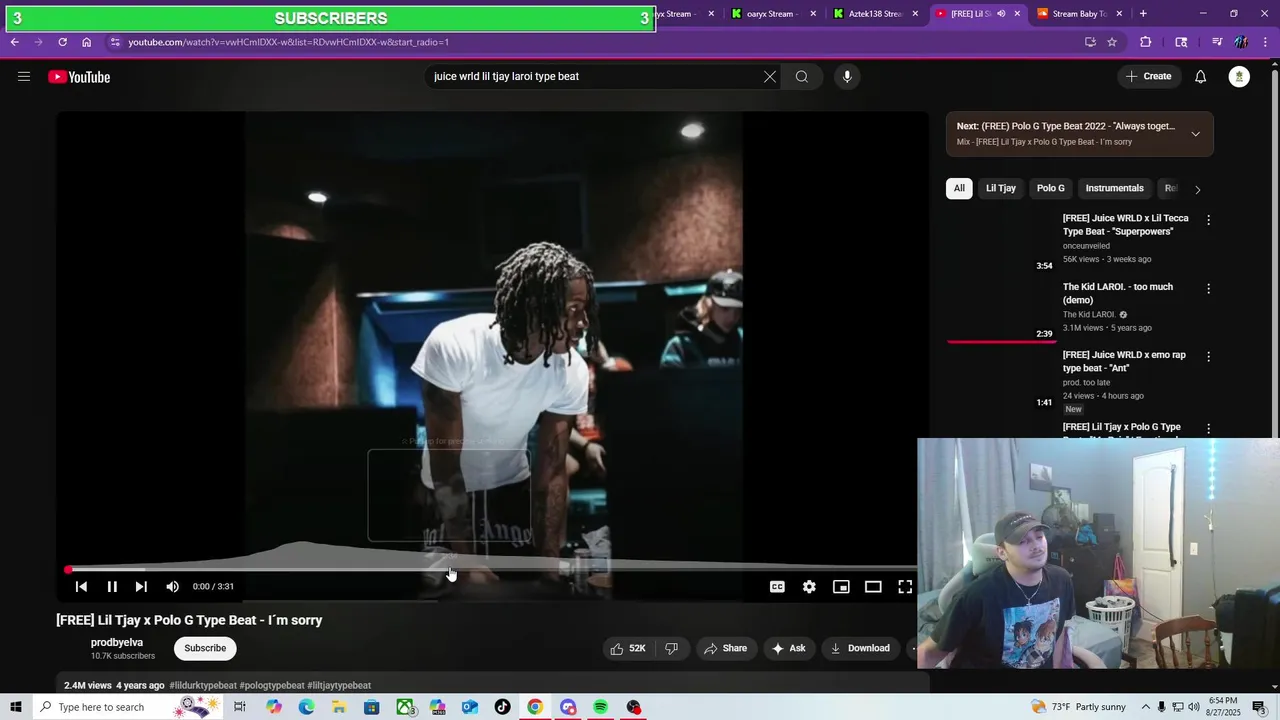Viewport: 1280px width, 720px height.
Task: Click the browser address bar URL
Action: (x=288, y=42)
